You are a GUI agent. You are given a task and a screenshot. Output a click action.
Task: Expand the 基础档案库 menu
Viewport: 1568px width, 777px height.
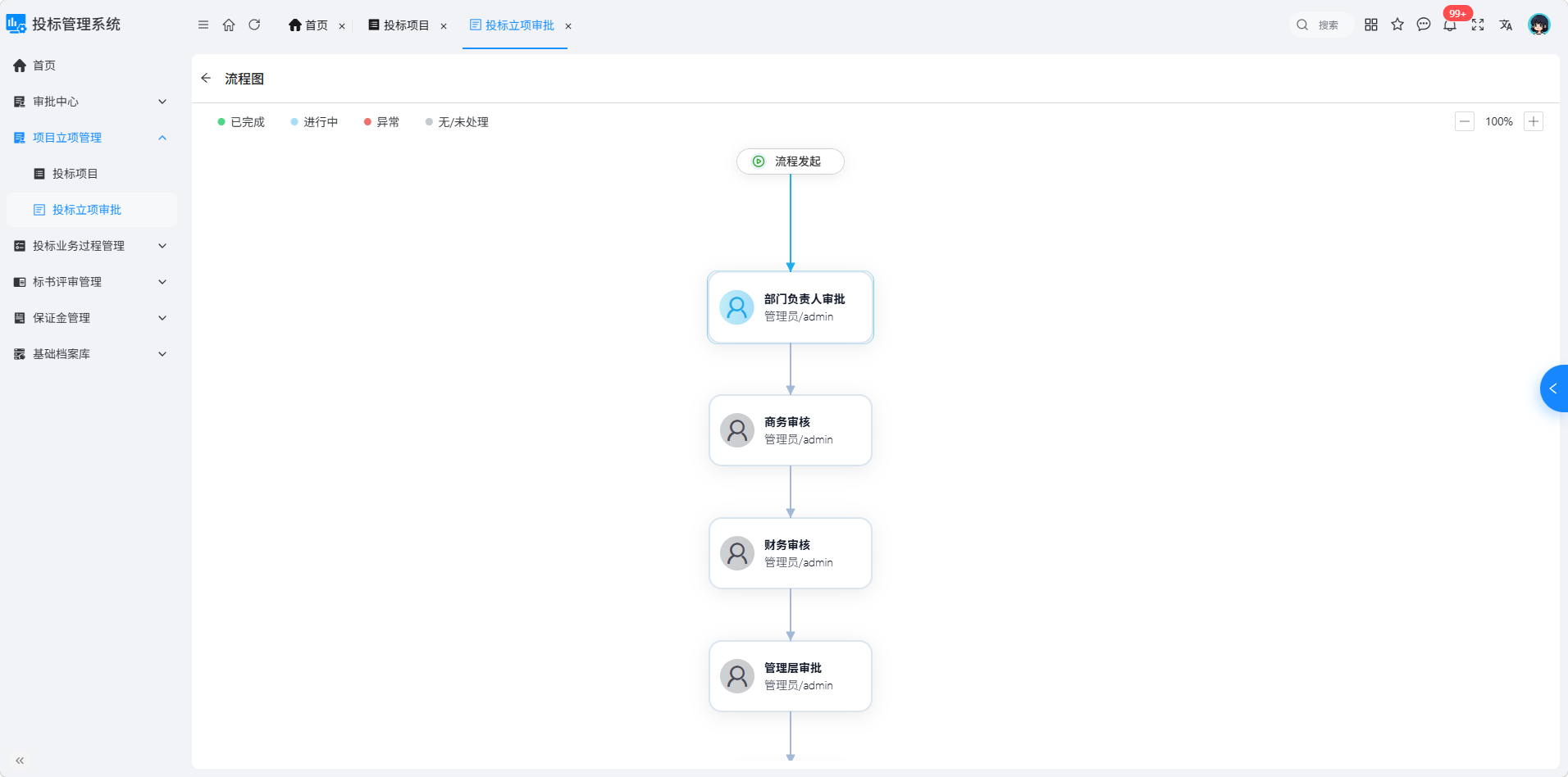point(90,354)
